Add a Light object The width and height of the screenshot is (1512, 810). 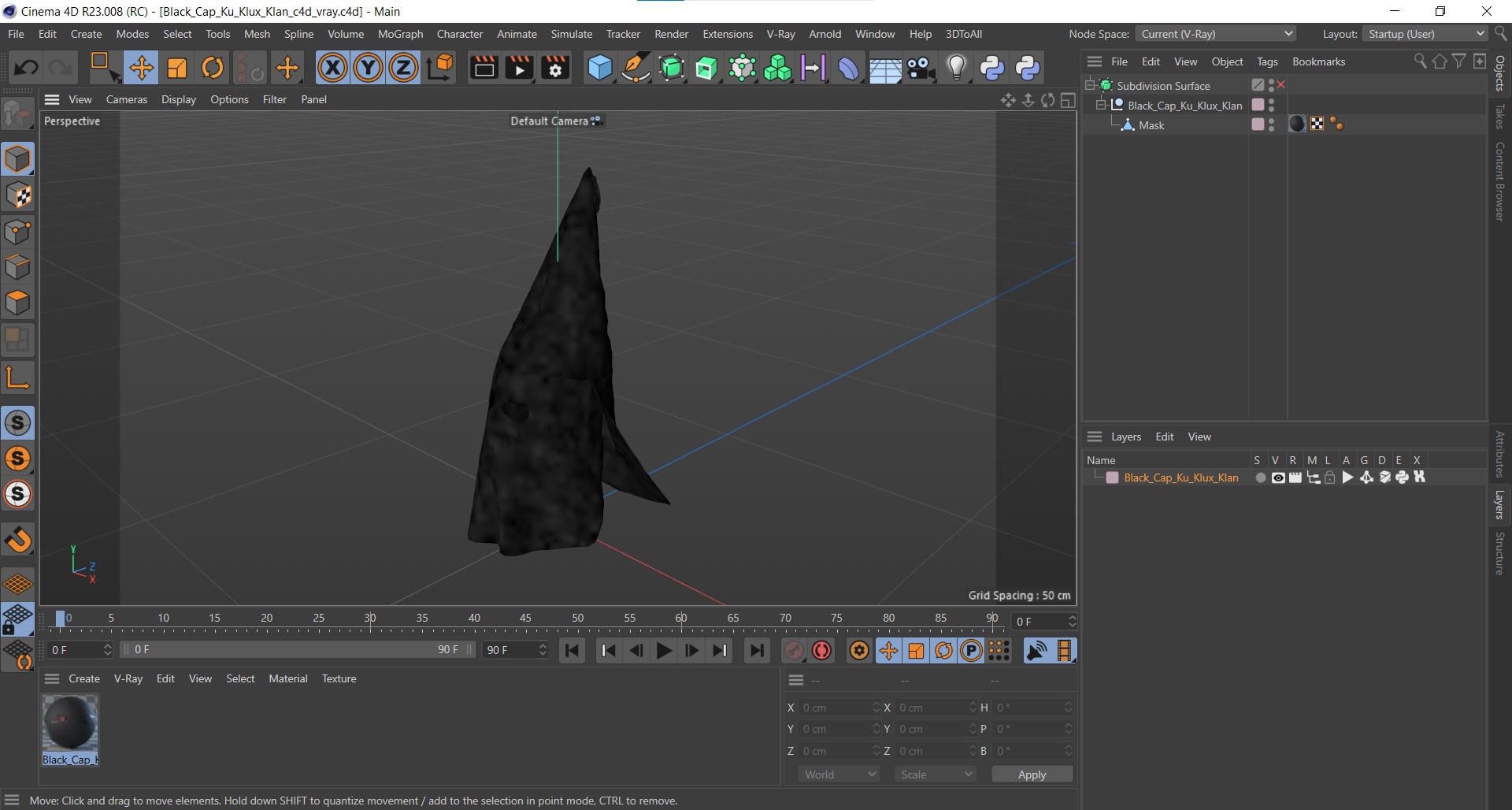pos(956,68)
